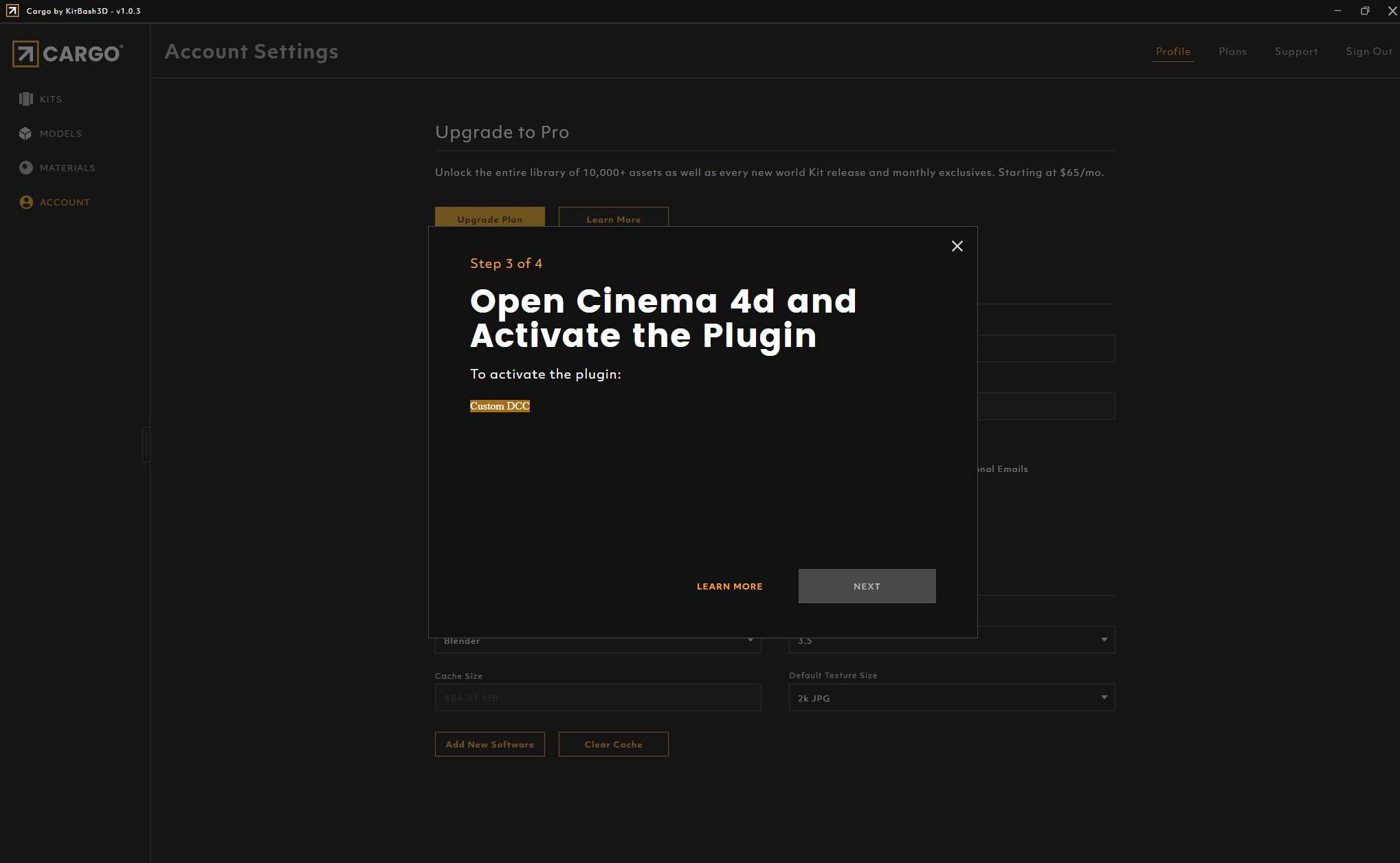This screenshot has height=863, width=1400.
Task: Click the Cargo app icon in title bar
Action: pyautogui.click(x=12, y=11)
